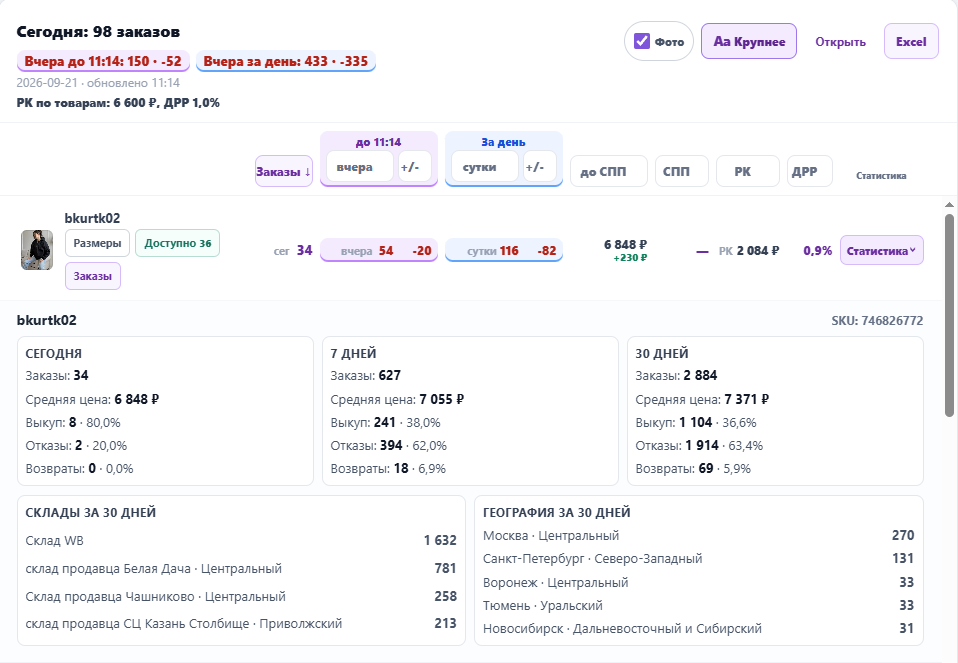This screenshot has width=958, height=663.
Task: Click the Склад продавца Чашниково row
Action: click(241, 596)
